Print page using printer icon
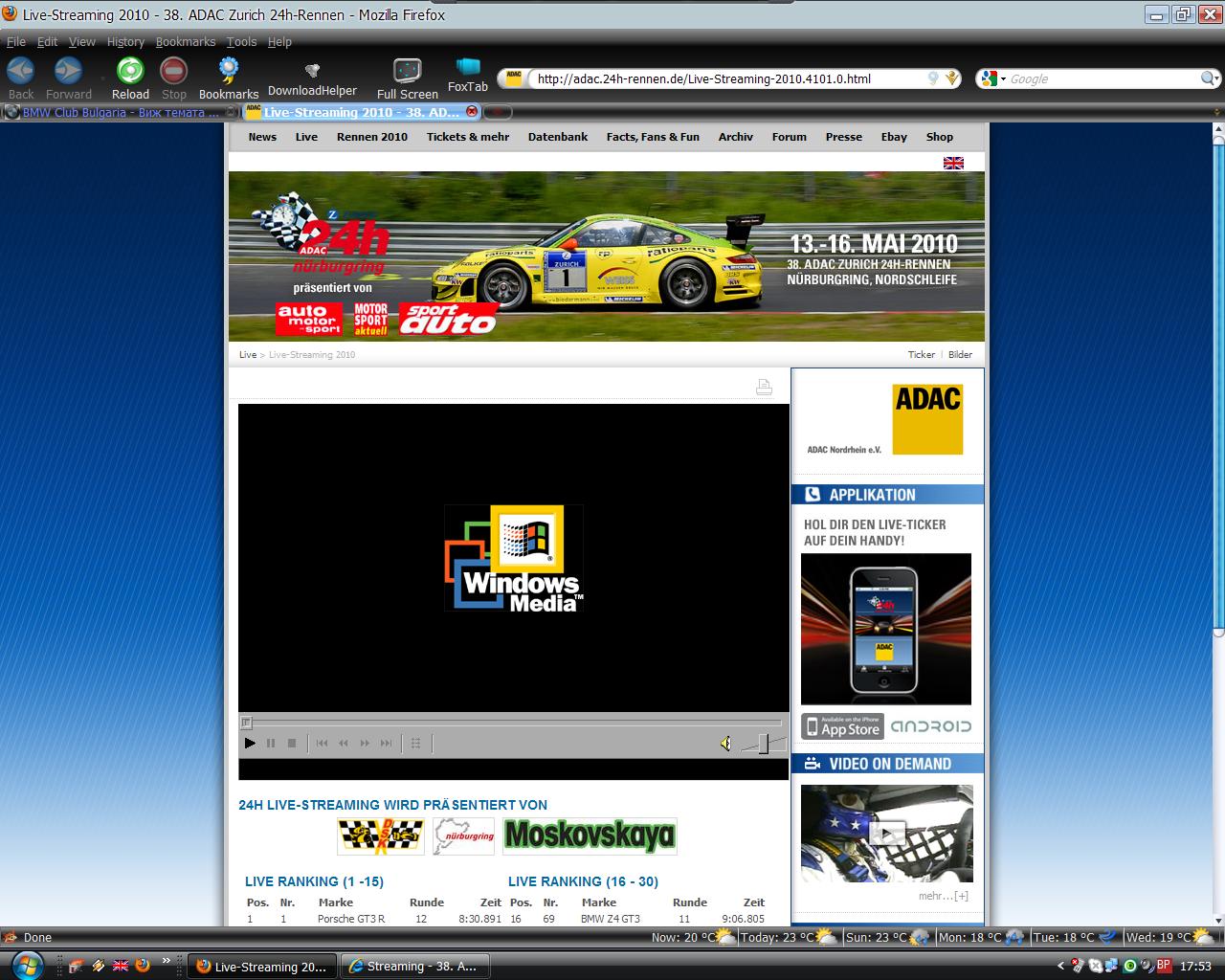1225x980 pixels. [x=764, y=387]
